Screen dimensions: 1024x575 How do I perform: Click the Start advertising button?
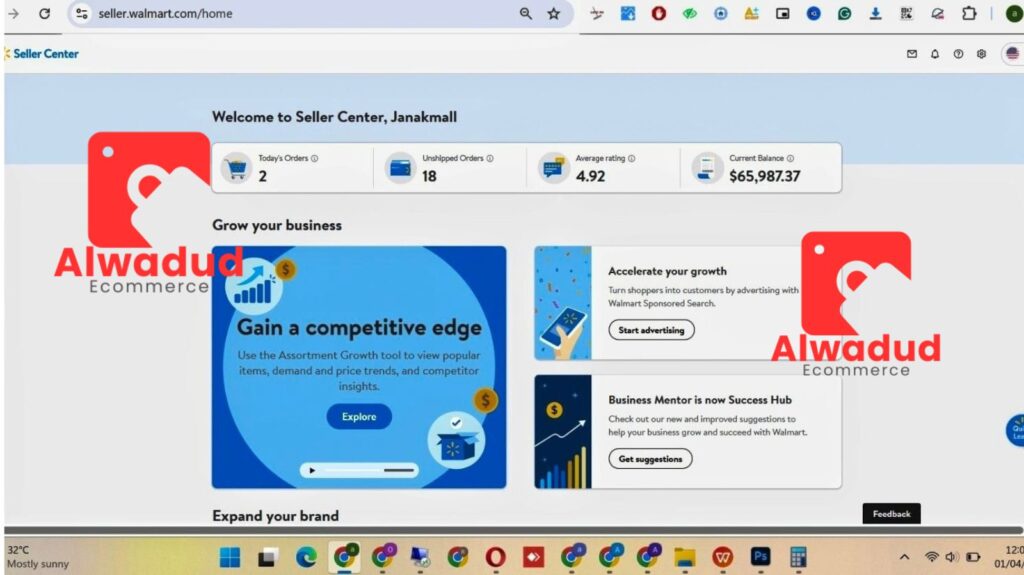click(x=651, y=330)
